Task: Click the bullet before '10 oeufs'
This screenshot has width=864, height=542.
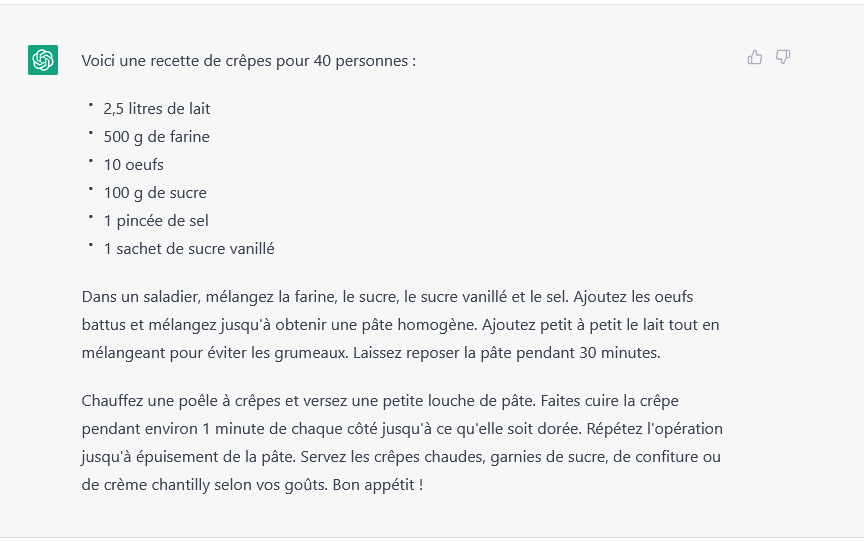Action: (x=91, y=161)
